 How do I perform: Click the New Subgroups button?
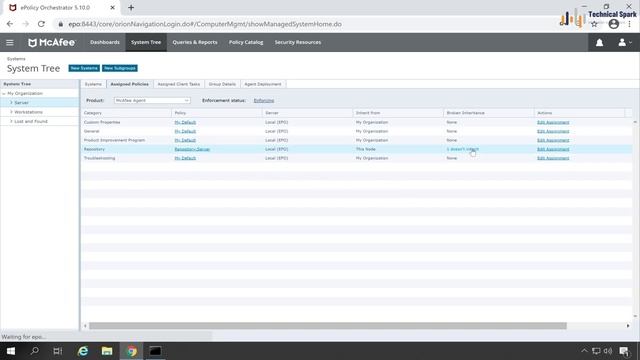120,68
